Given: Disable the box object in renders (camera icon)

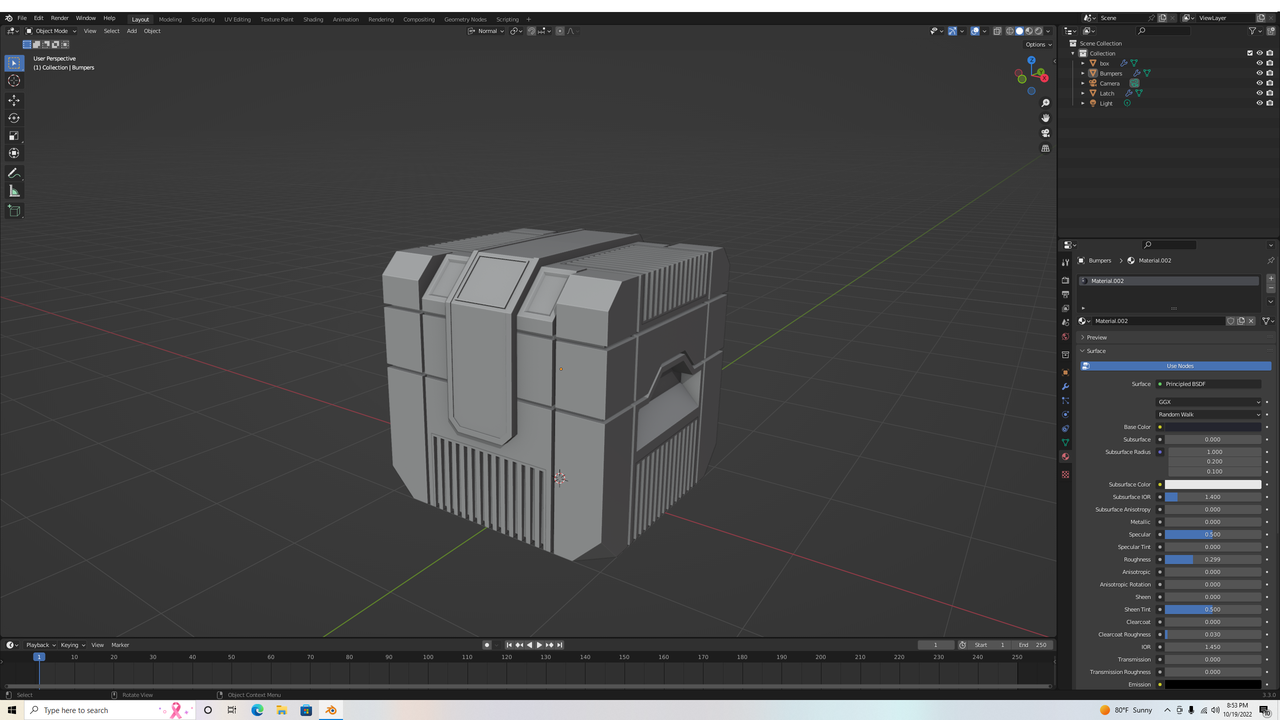Looking at the screenshot, I should pos(1270,63).
